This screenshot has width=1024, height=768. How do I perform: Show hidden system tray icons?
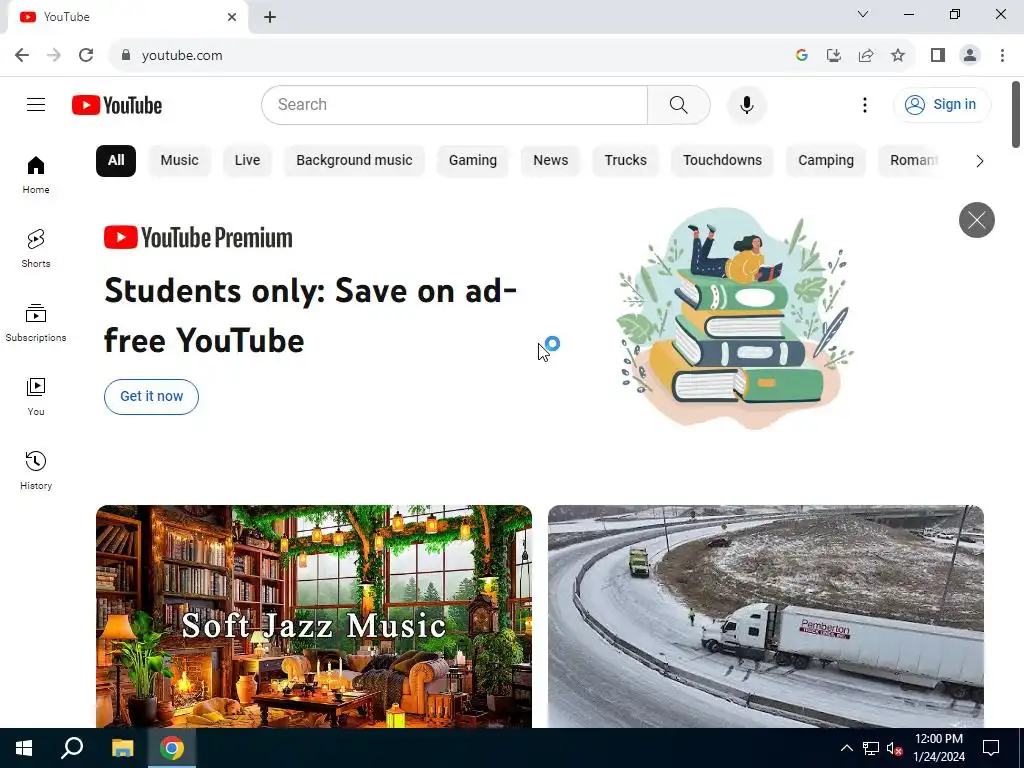click(846, 748)
